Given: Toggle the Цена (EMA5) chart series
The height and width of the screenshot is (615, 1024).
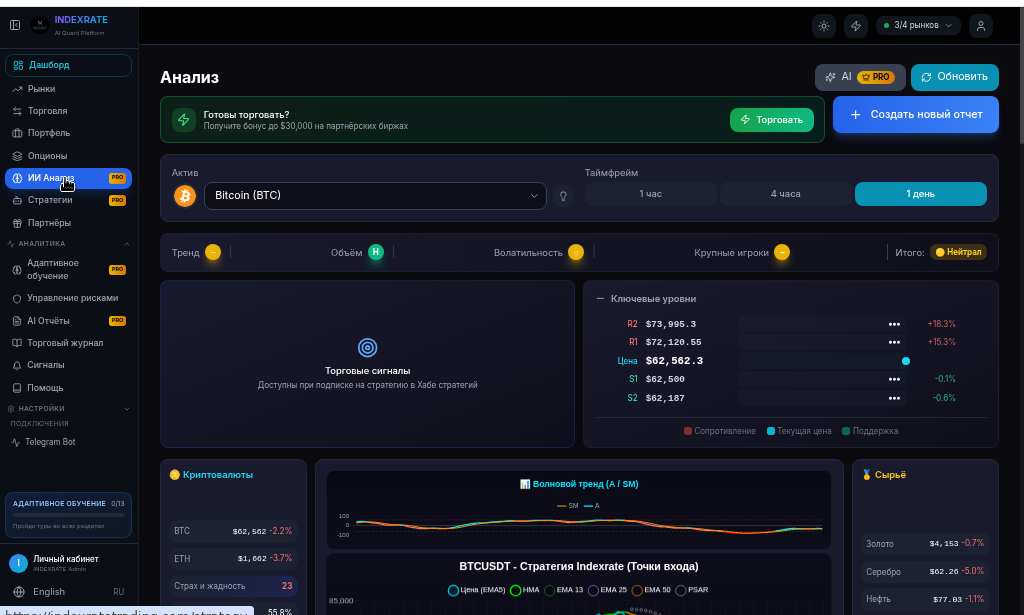Looking at the screenshot, I should [477, 590].
